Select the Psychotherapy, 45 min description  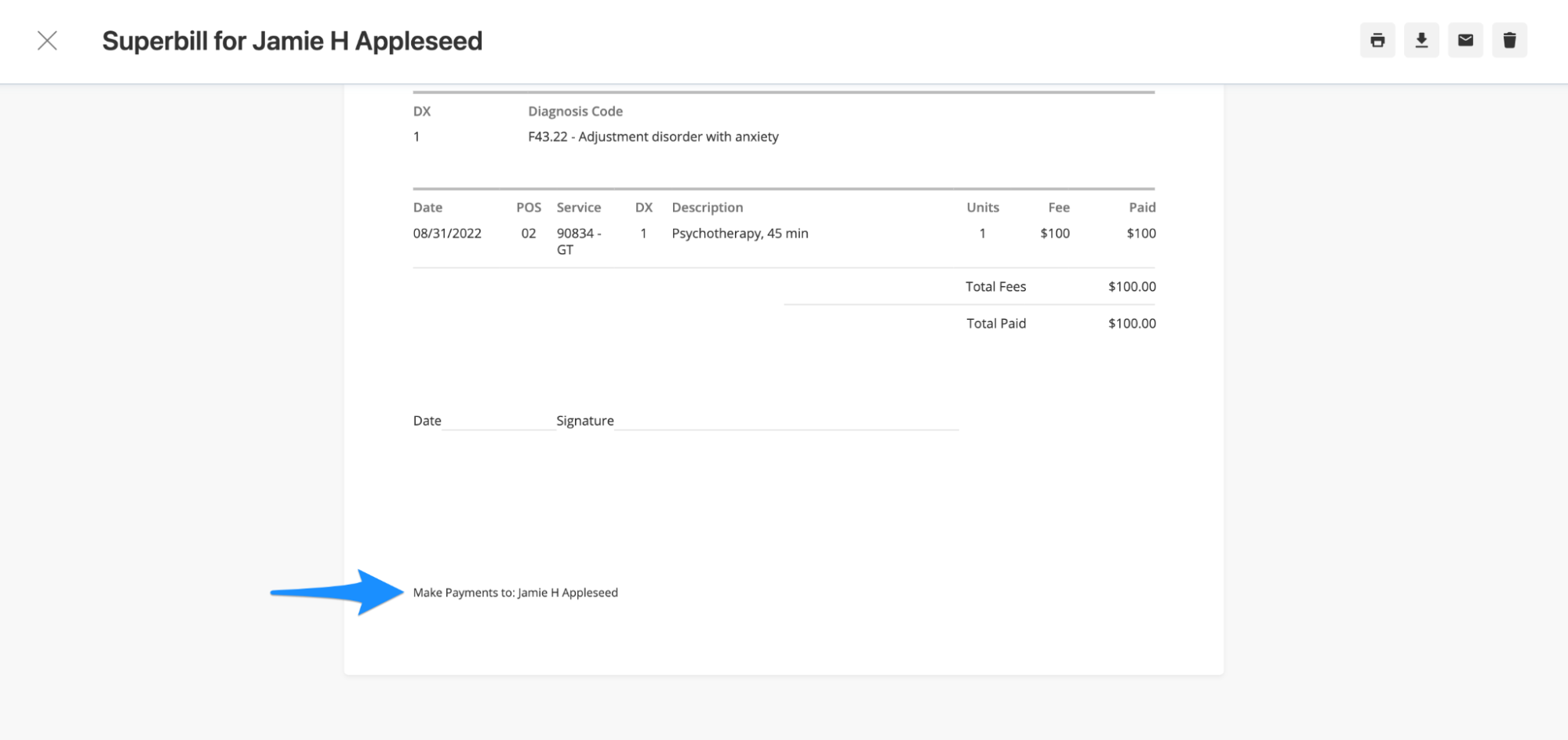740,233
